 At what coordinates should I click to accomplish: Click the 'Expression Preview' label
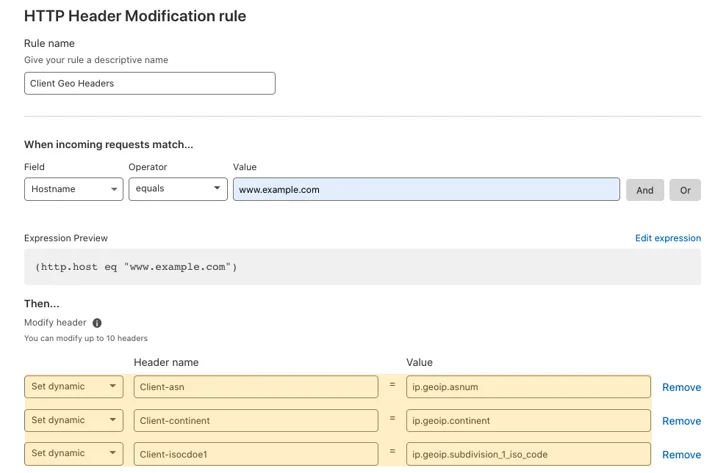point(66,238)
